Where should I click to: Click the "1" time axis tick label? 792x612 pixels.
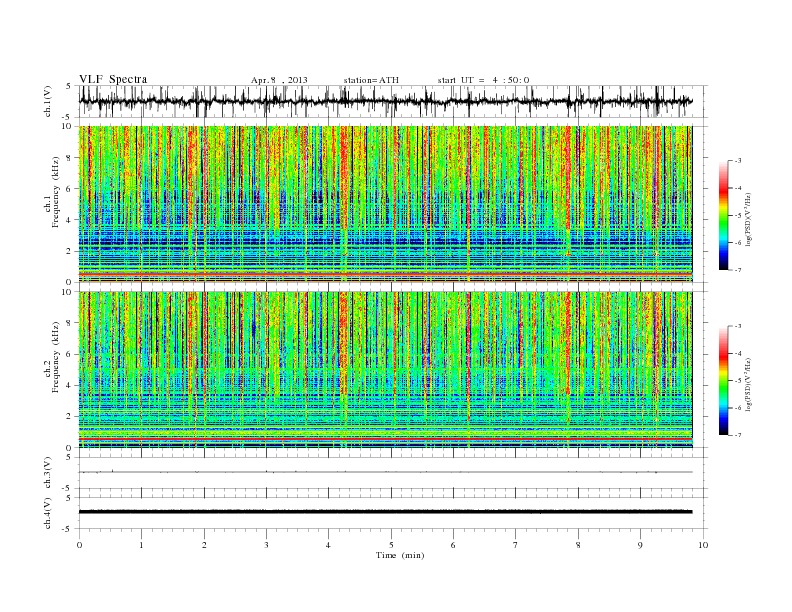tap(141, 545)
